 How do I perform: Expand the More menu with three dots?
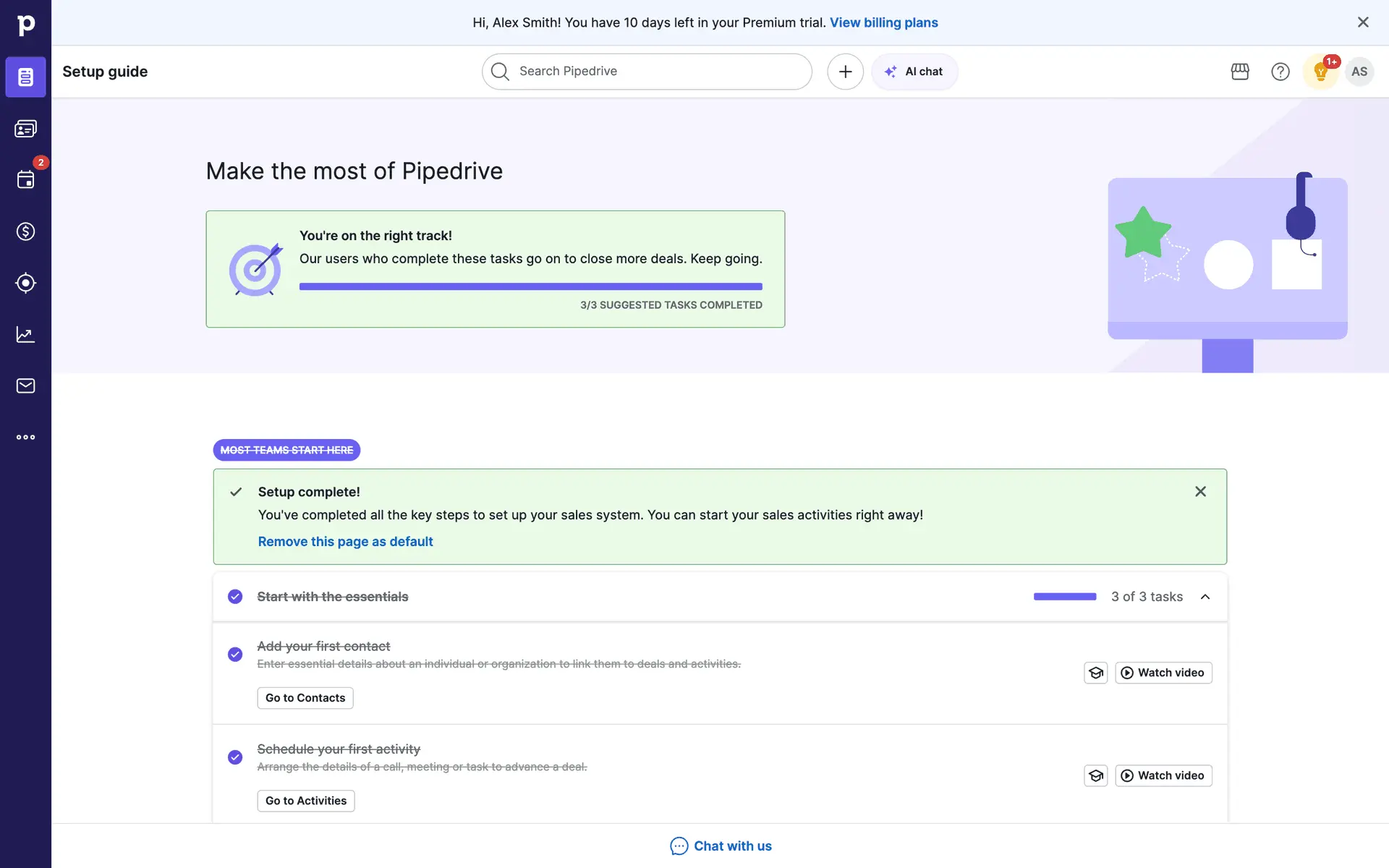click(25, 437)
